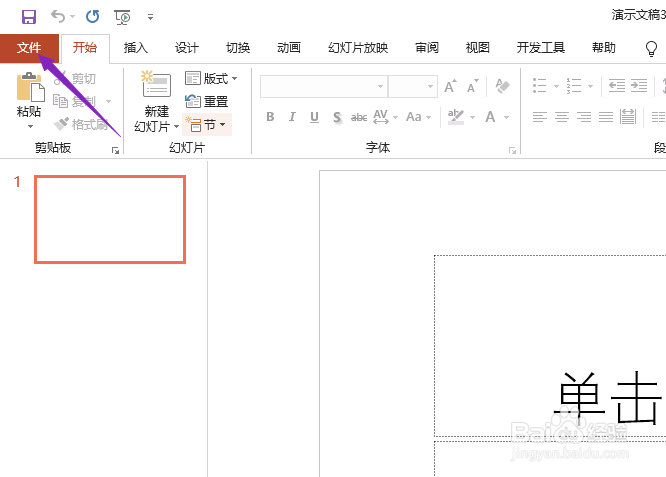Open the 文件 tab
The image size is (666, 477).
(29, 48)
